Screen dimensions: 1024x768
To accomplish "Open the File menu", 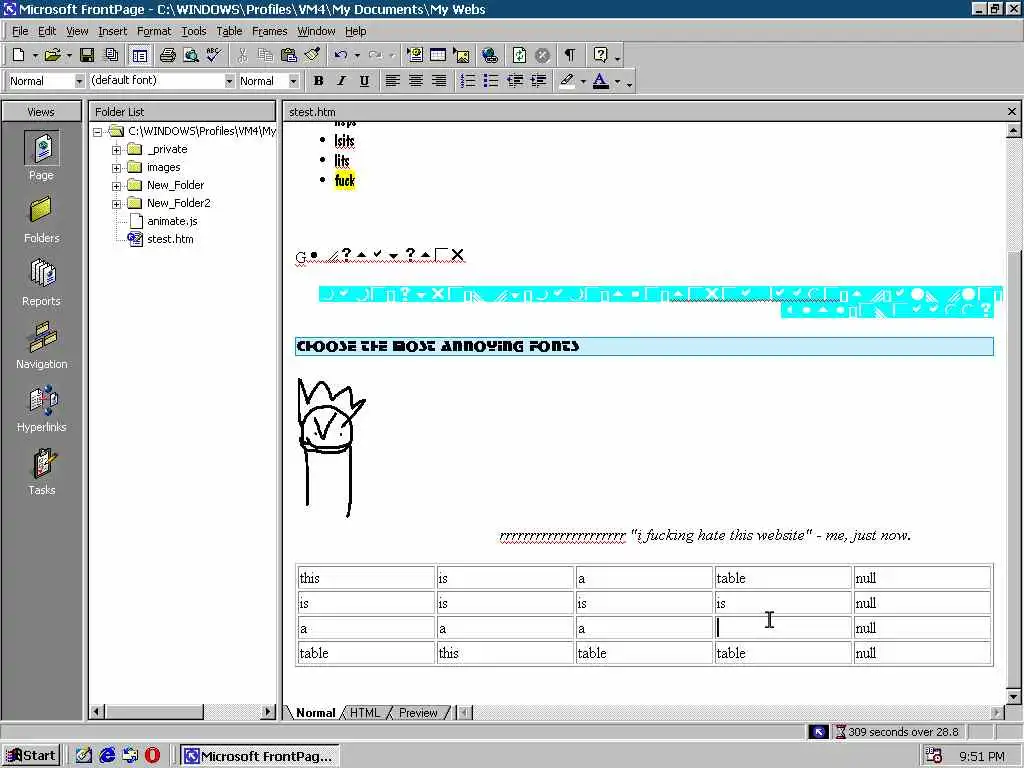I will (20, 31).
